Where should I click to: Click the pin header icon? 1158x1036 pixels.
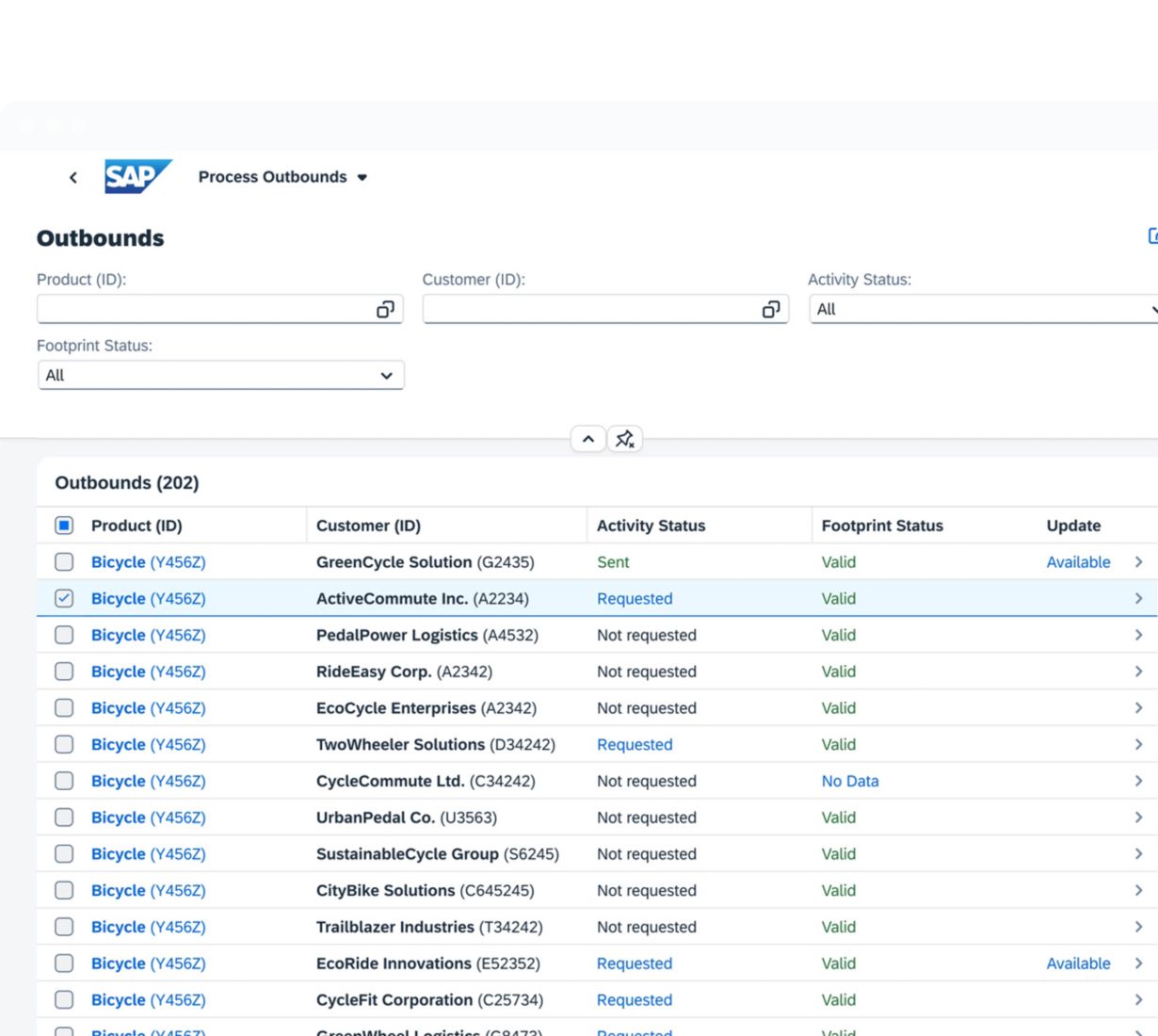click(625, 439)
